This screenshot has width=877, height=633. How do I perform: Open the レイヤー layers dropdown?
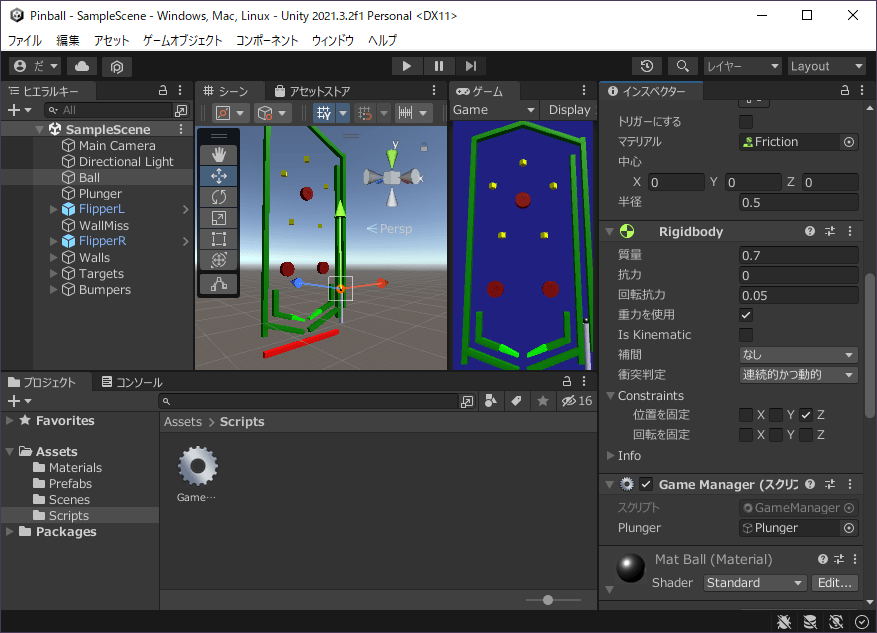[x=742, y=66]
